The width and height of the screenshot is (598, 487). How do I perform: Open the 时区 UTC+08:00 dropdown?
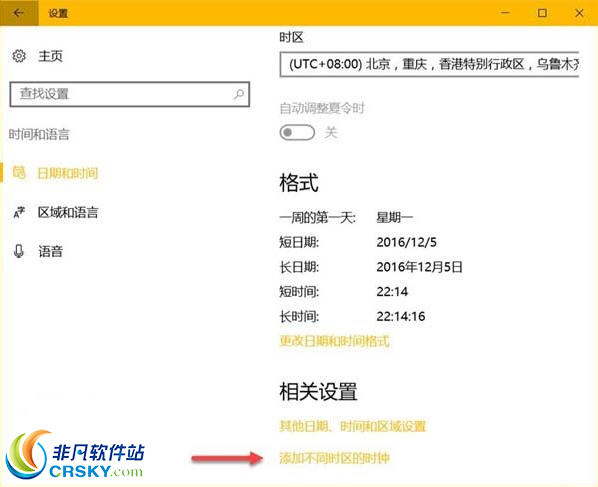429,64
